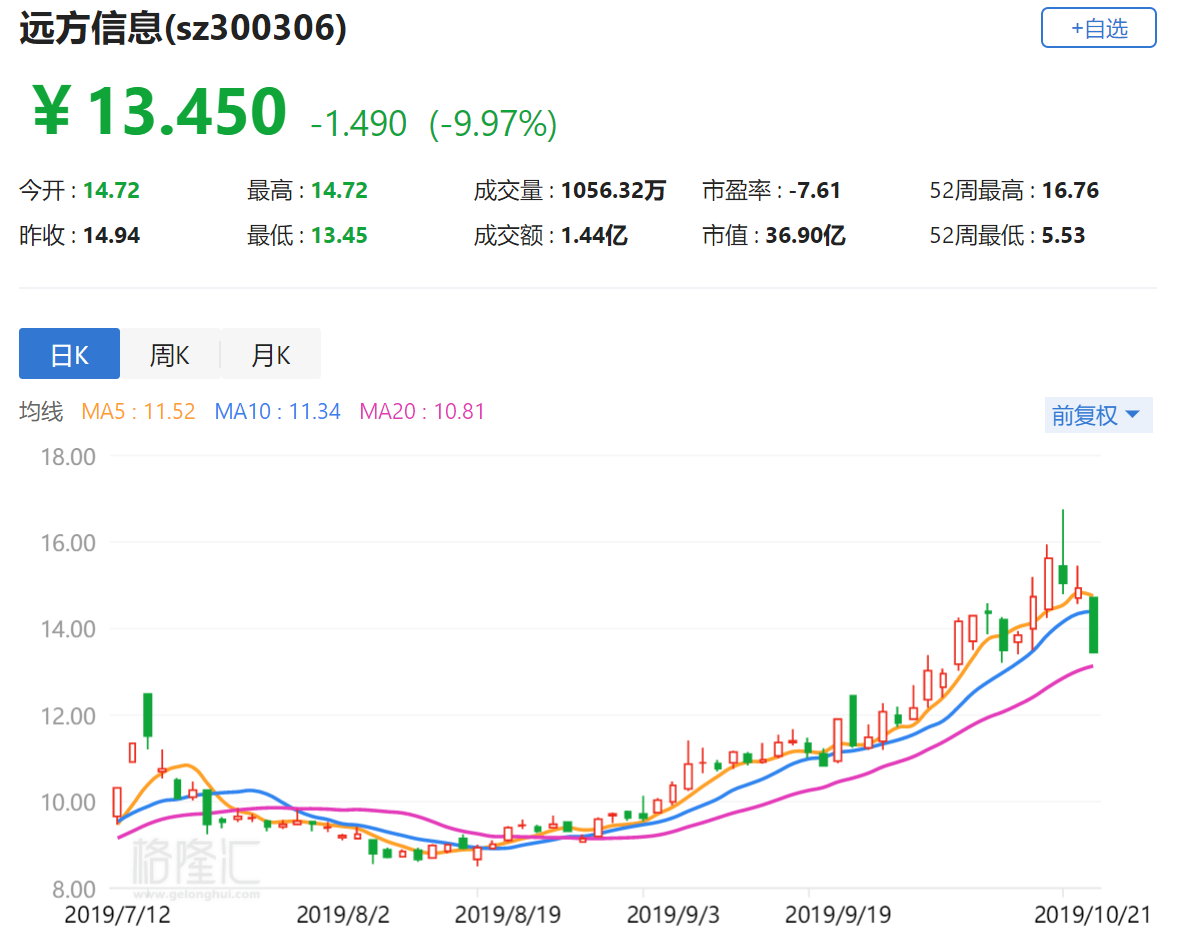
Task: Add the stock with the +自选 button
Action: 1098,29
